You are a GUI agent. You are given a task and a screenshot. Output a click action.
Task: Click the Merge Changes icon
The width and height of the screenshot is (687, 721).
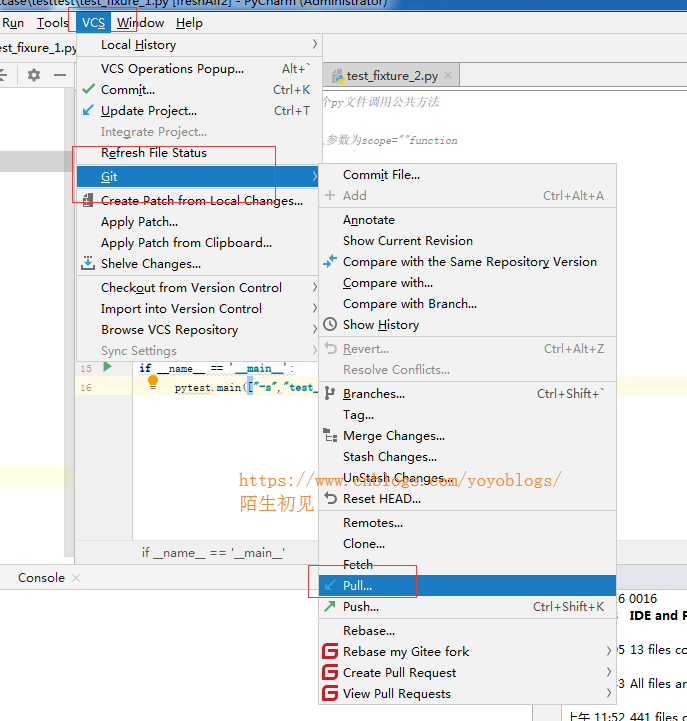point(330,435)
